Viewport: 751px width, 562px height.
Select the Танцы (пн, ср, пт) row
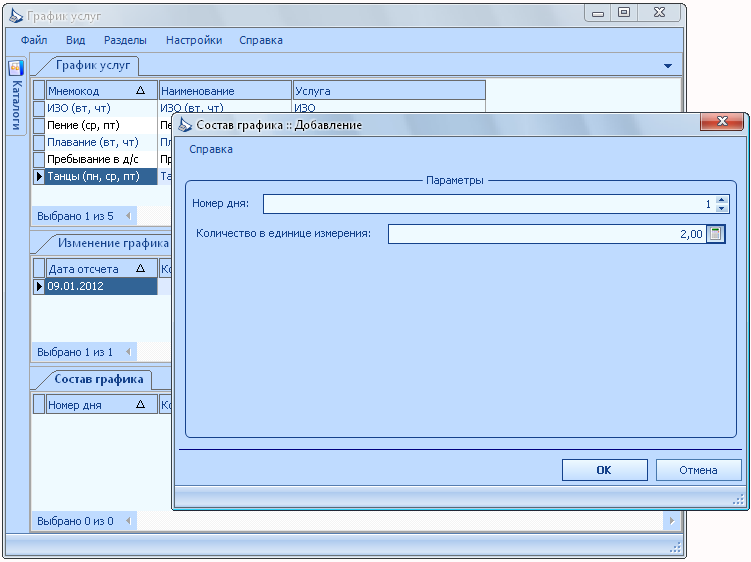(101, 176)
